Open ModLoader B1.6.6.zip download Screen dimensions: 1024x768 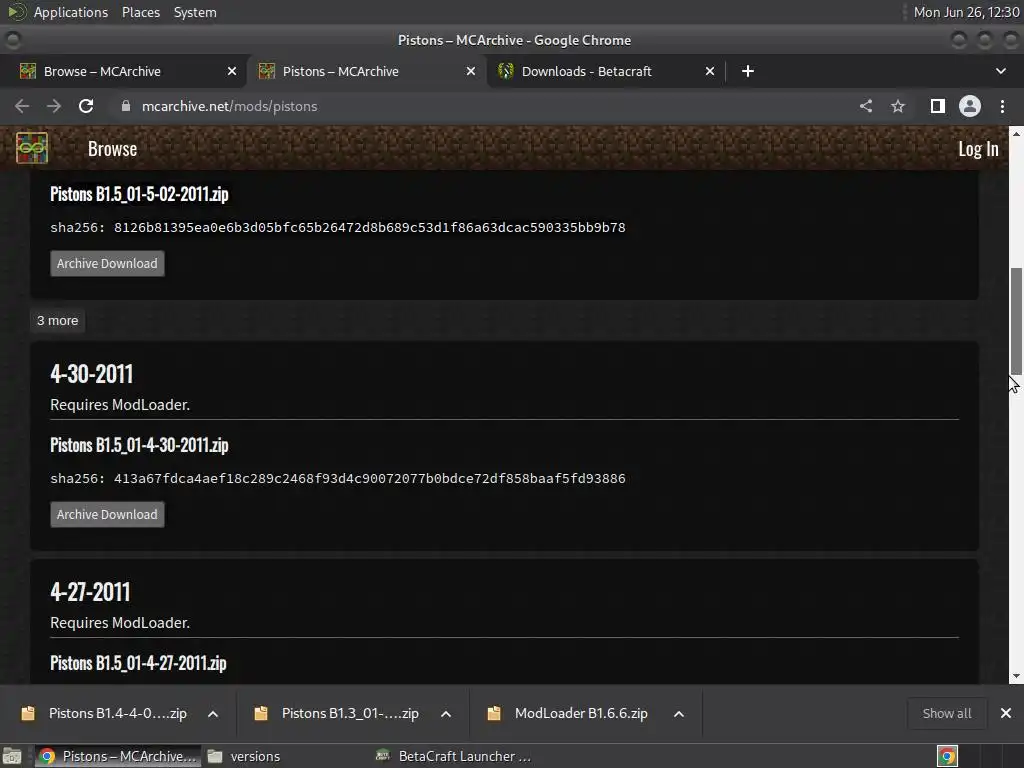click(581, 713)
